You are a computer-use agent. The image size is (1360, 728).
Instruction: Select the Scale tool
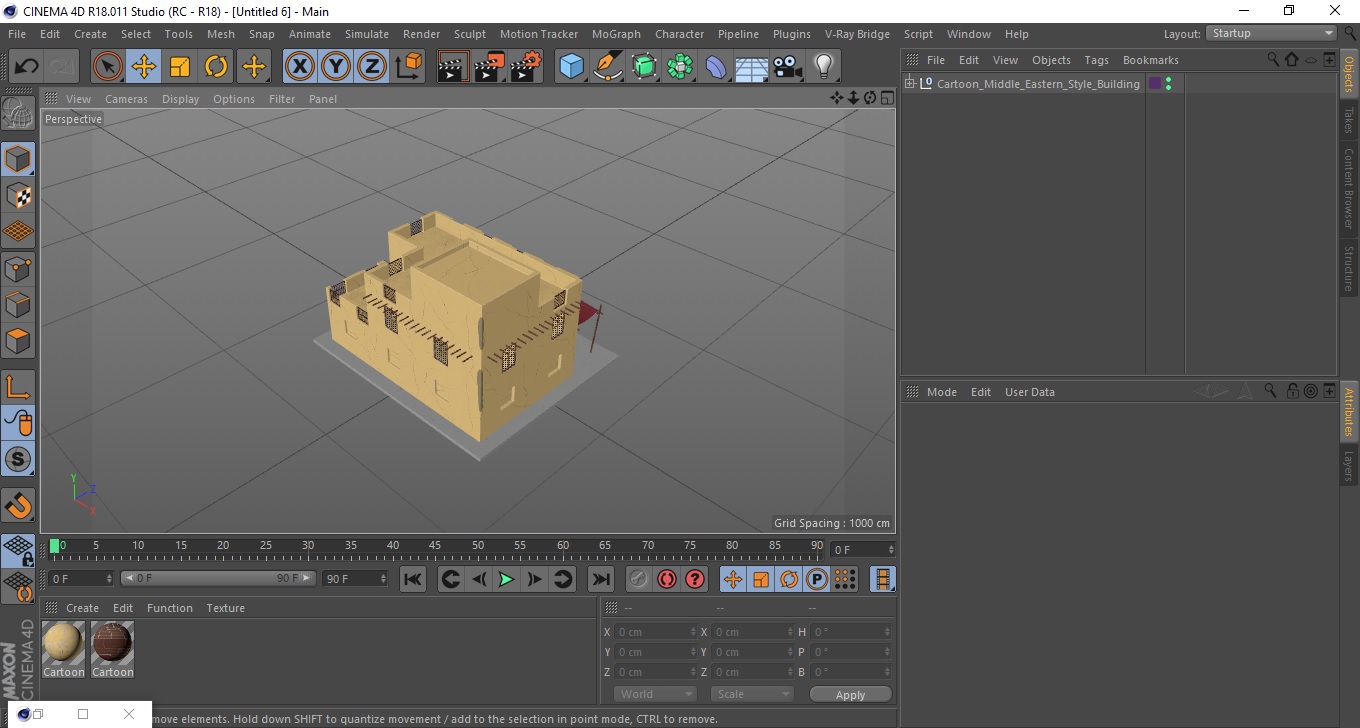(180, 67)
